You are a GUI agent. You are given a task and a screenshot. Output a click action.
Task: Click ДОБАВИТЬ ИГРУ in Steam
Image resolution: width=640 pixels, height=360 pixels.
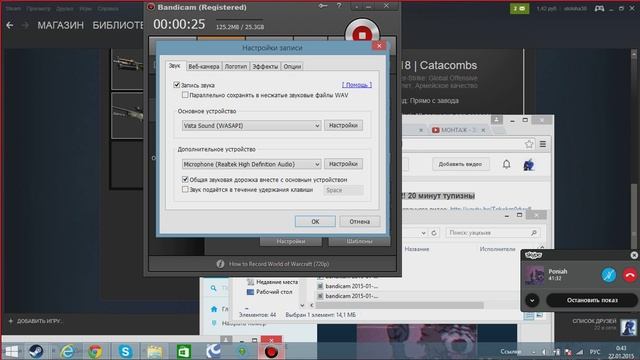pos(35,321)
